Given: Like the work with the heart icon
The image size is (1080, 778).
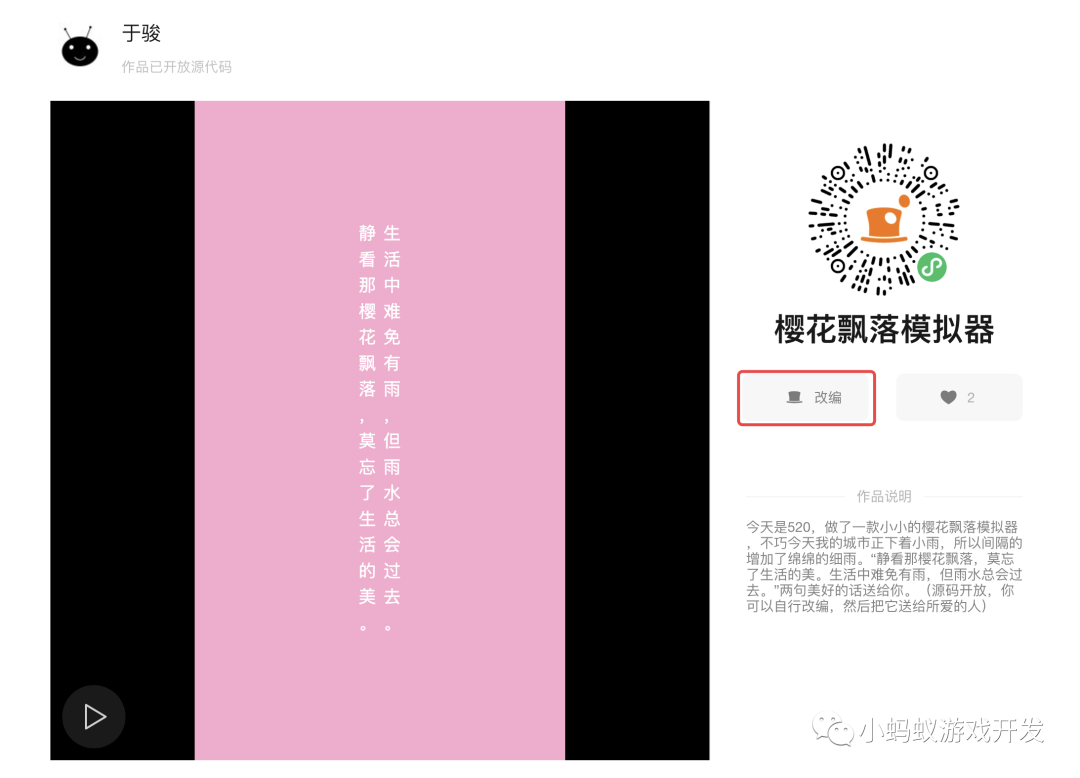Looking at the screenshot, I should point(948,397).
